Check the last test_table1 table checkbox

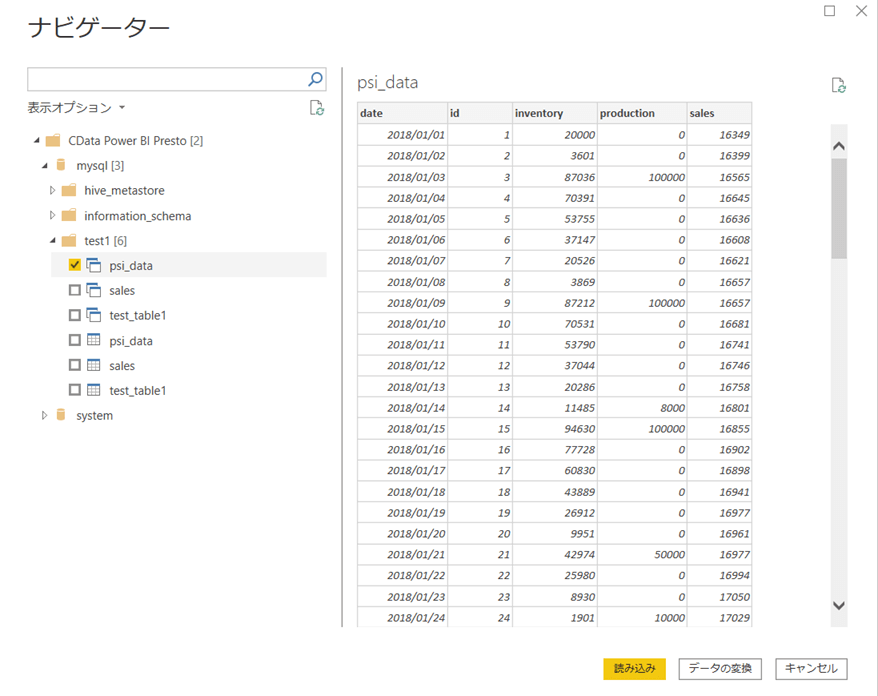tap(75, 390)
